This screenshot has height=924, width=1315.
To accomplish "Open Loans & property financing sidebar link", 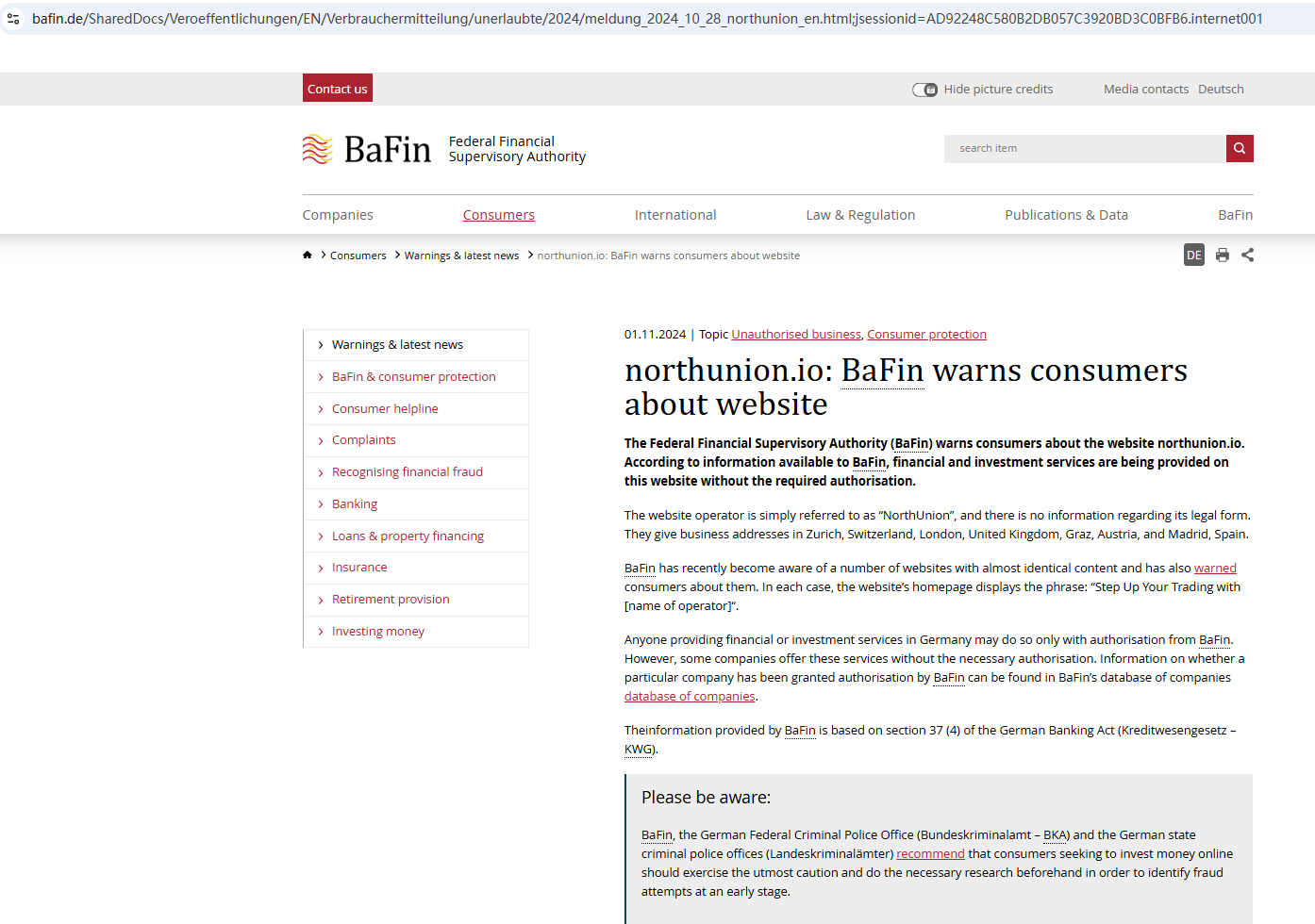I will [x=408, y=536].
